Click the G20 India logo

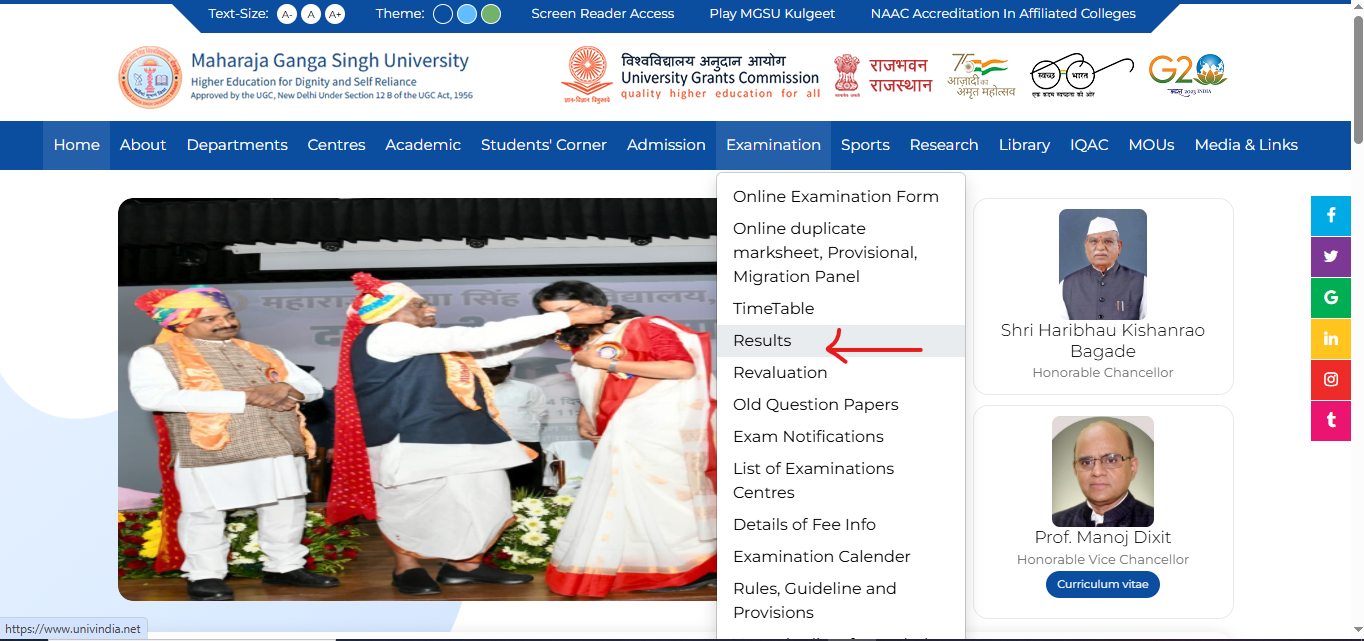click(1190, 74)
